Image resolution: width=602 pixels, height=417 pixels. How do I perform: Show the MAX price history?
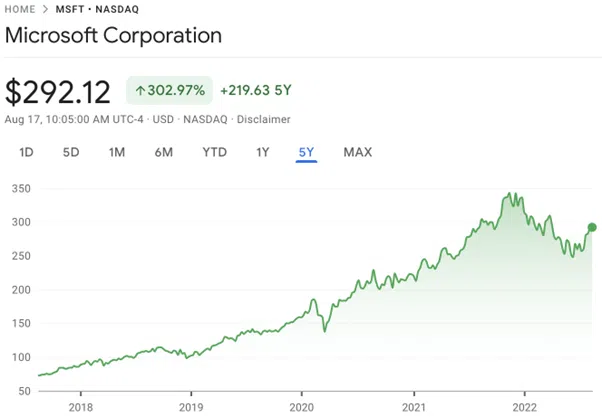[357, 152]
